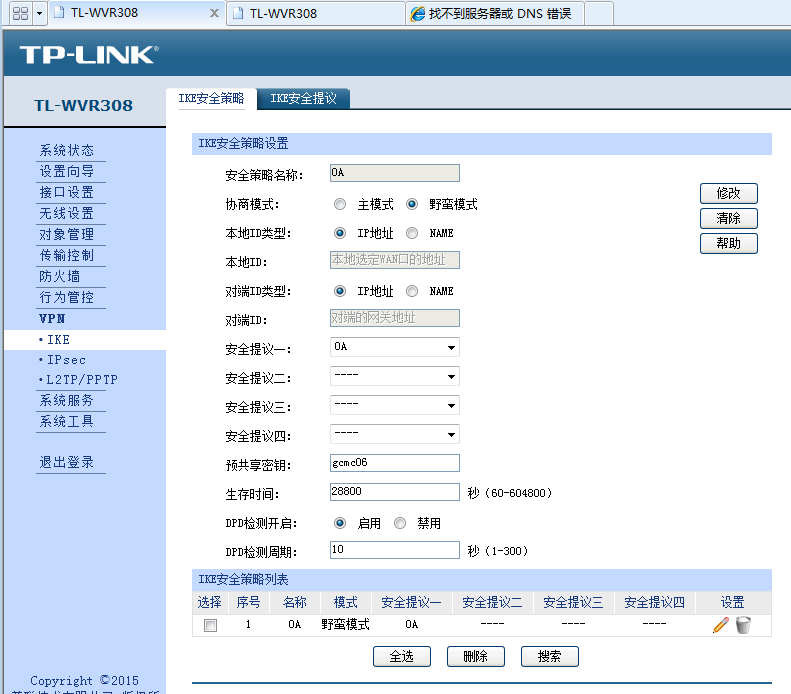The height and width of the screenshot is (694, 791).
Task: Click the VPN sidebar section
Action: point(52,319)
